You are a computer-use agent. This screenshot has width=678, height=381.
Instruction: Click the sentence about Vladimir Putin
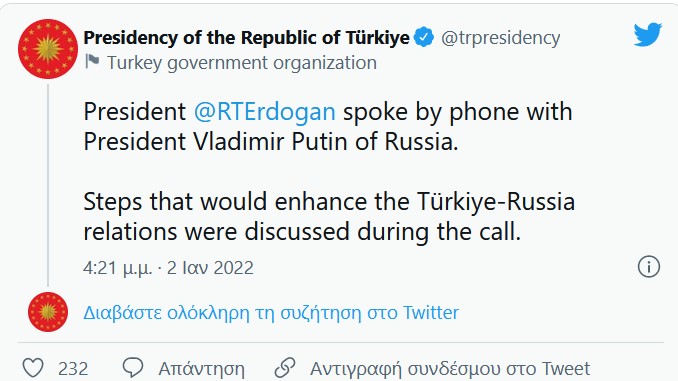click(328, 127)
